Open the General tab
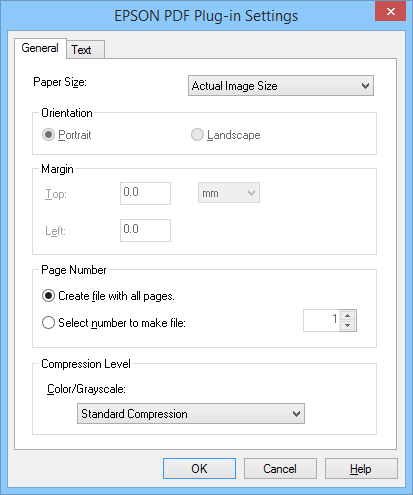The width and height of the screenshot is (413, 495). point(40,48)
